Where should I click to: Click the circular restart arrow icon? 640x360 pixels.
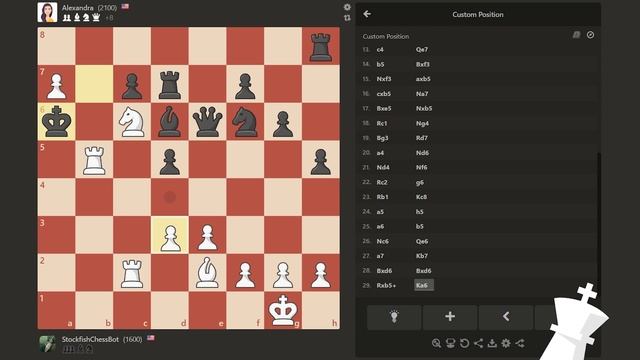(464, 343)
